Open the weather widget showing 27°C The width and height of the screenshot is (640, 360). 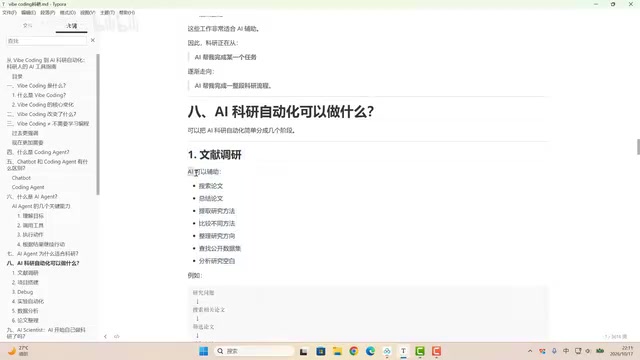[18, 351]
